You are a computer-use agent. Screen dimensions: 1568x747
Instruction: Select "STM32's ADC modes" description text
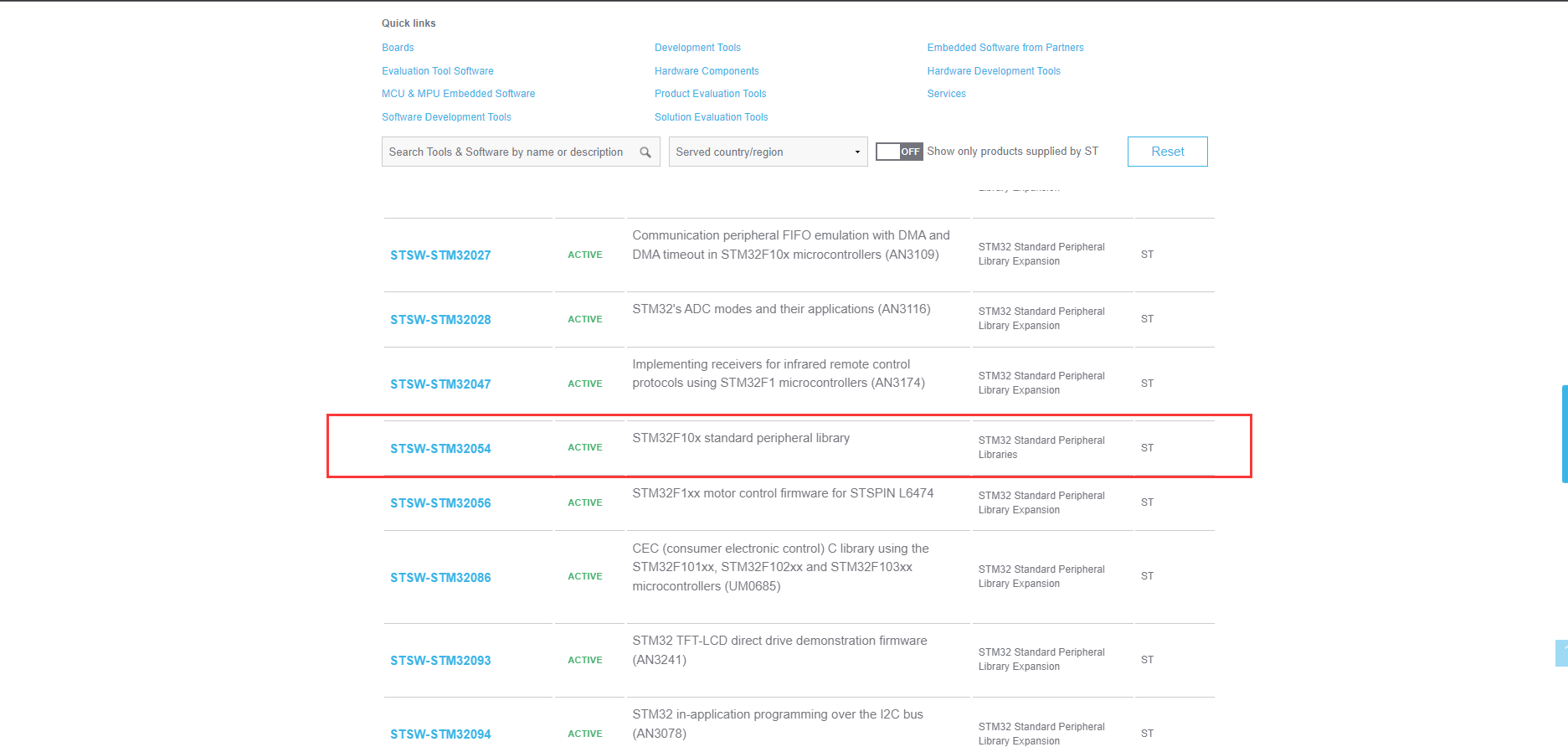coord(781,309)
